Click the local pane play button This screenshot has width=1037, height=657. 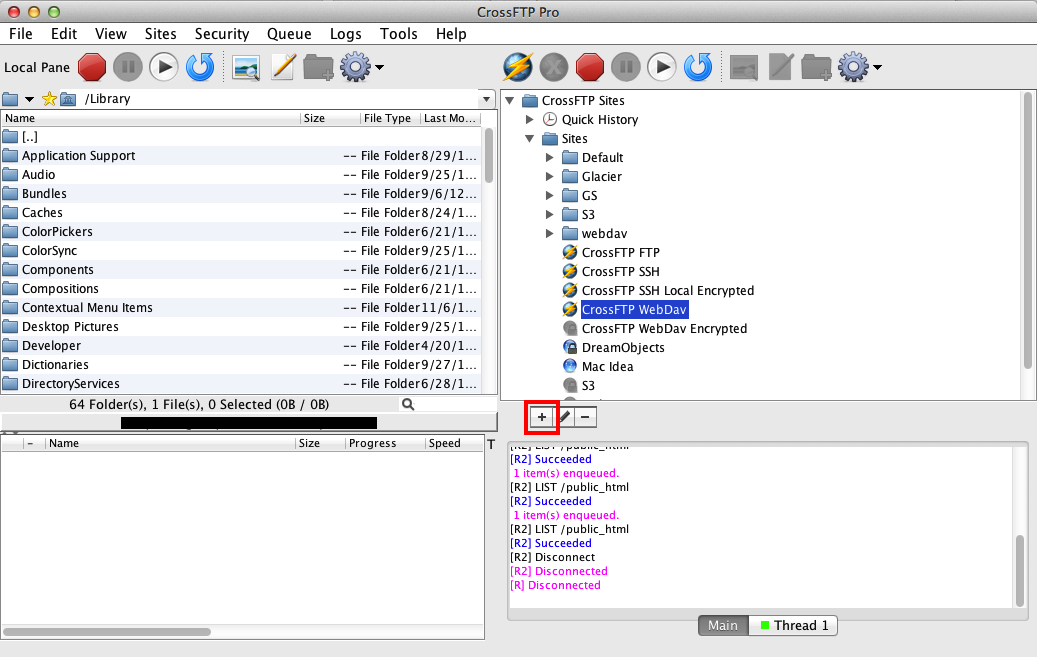click(163, 67)
